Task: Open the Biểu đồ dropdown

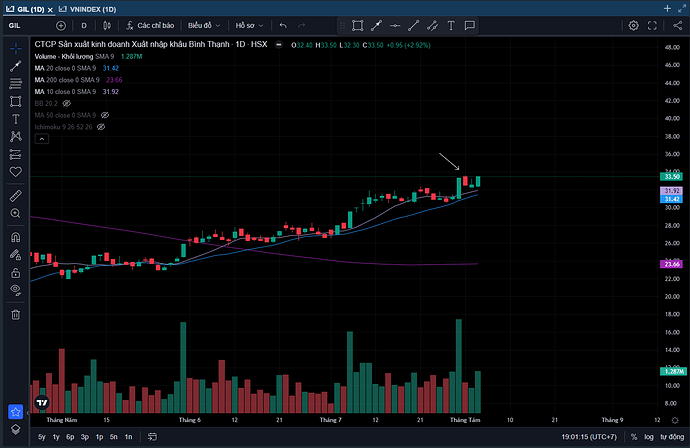Action: pos(202,25)
